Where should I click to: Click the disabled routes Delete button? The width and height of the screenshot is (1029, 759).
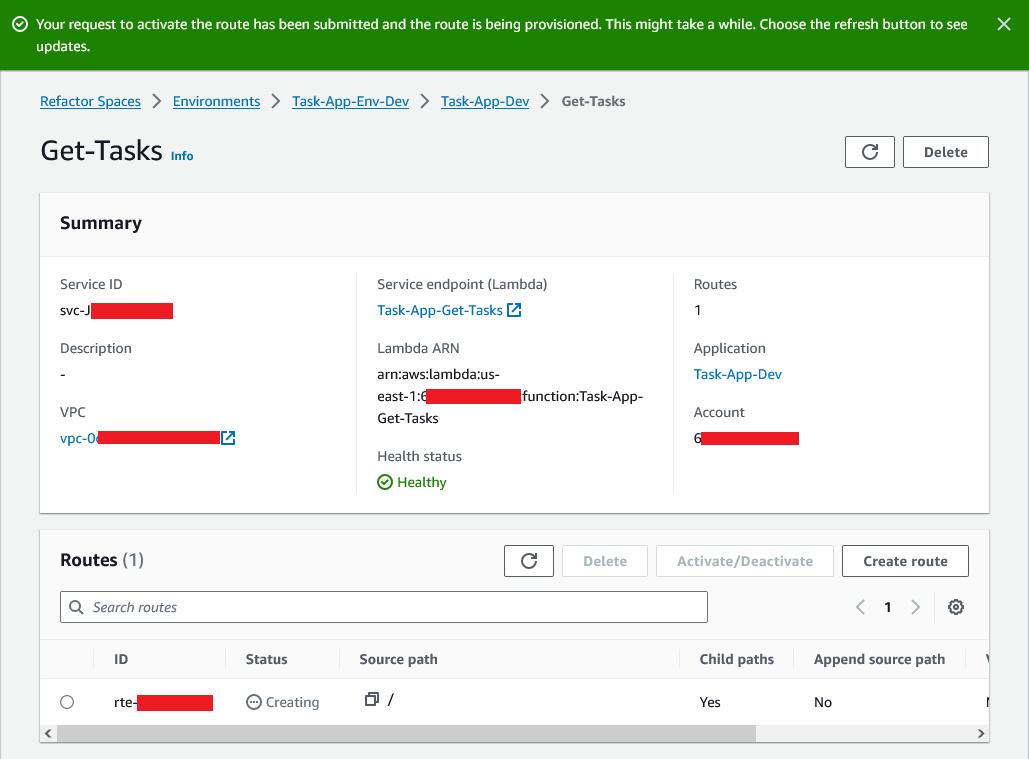pos(605,561)
